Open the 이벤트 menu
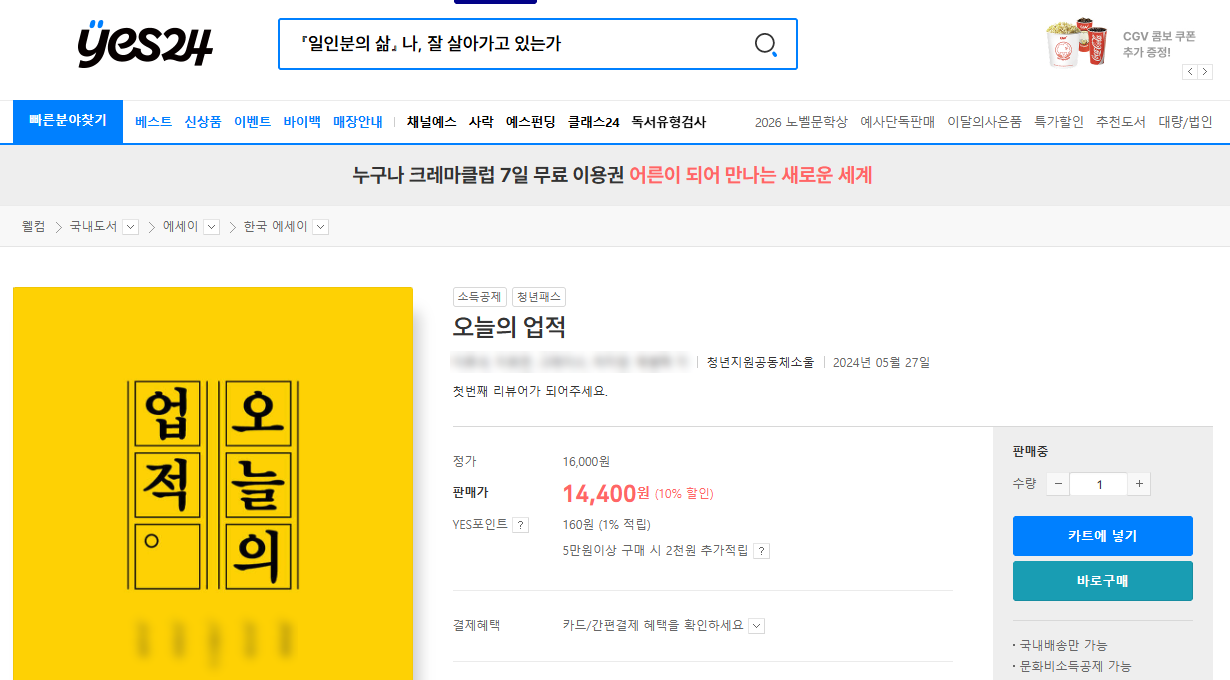 pos(252,122)
